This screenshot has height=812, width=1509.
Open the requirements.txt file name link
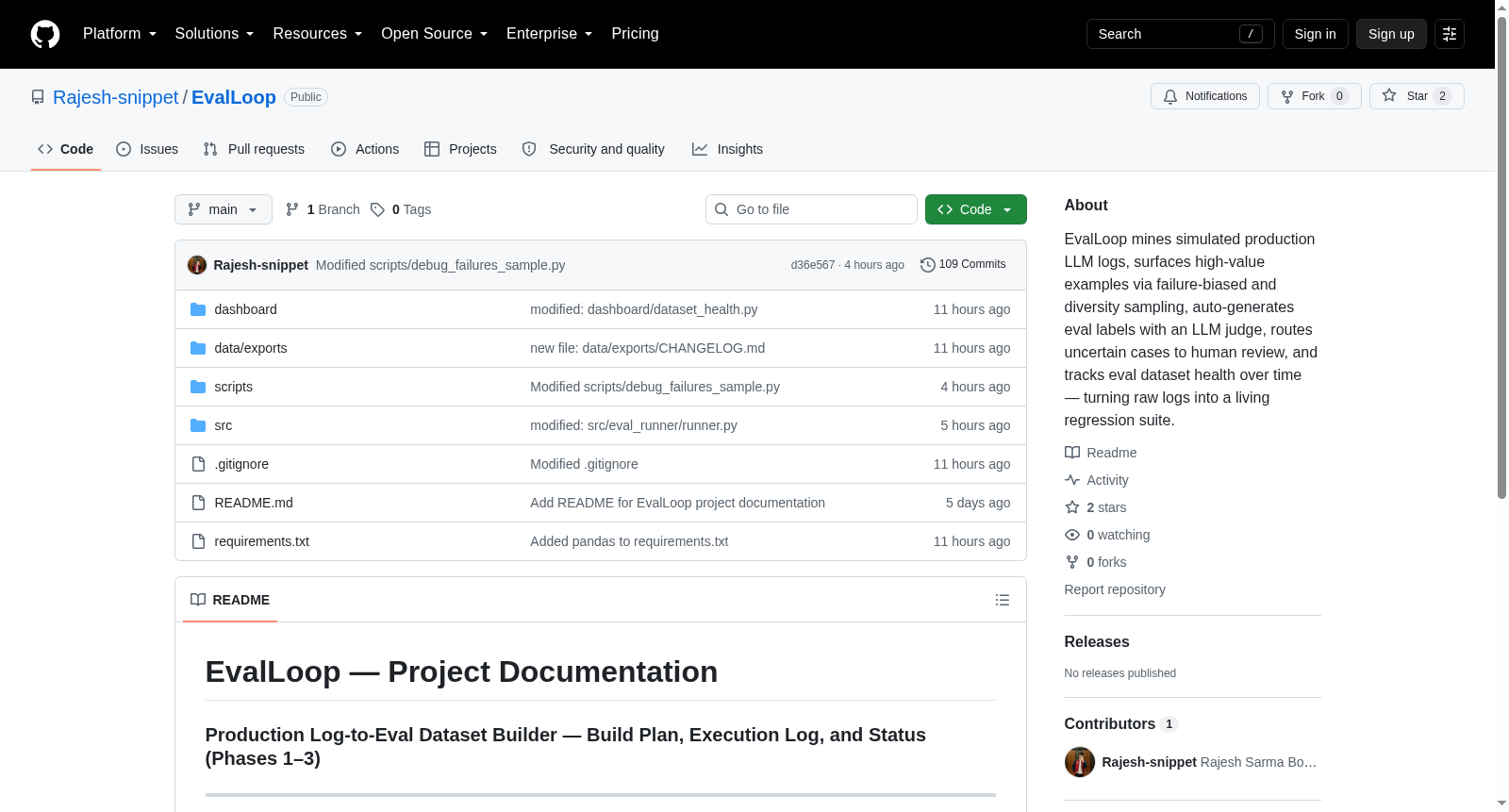pos(262,541)
